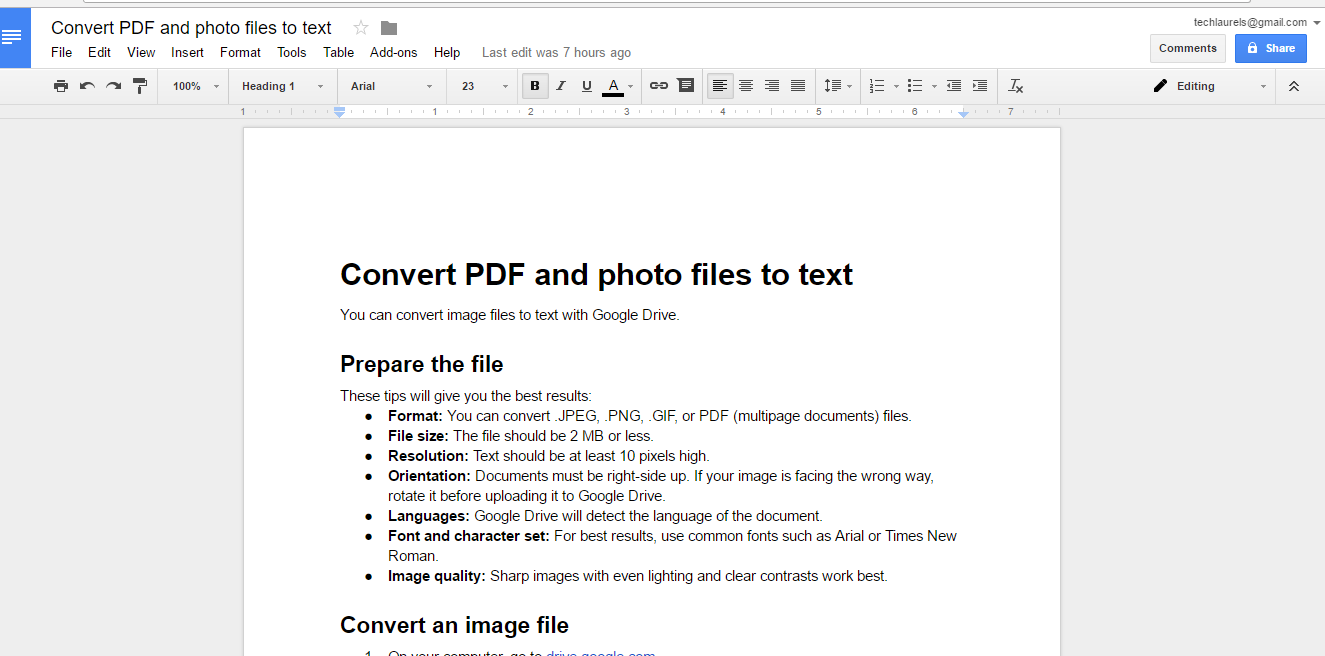
Task: Open the Tools menu
Action: (292, 52)
